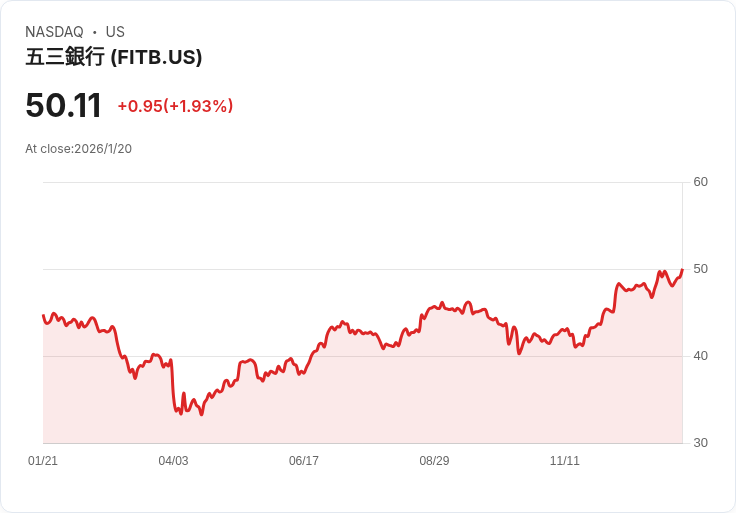Click the 08/29 date on the x-axis
Image resolution: width=736 pixels, height=513 pixels.
434,460
